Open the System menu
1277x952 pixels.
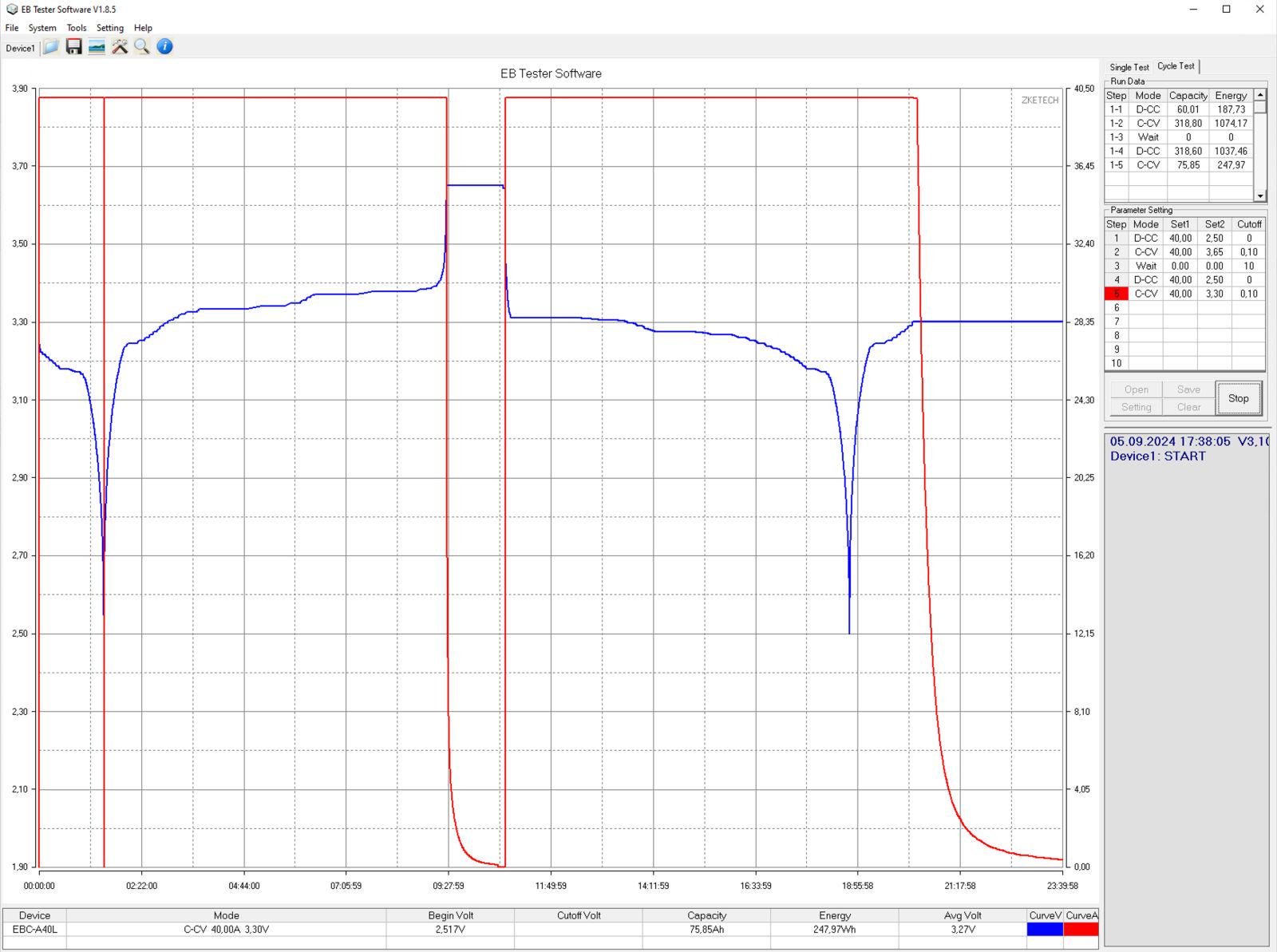tap(42, 28)
